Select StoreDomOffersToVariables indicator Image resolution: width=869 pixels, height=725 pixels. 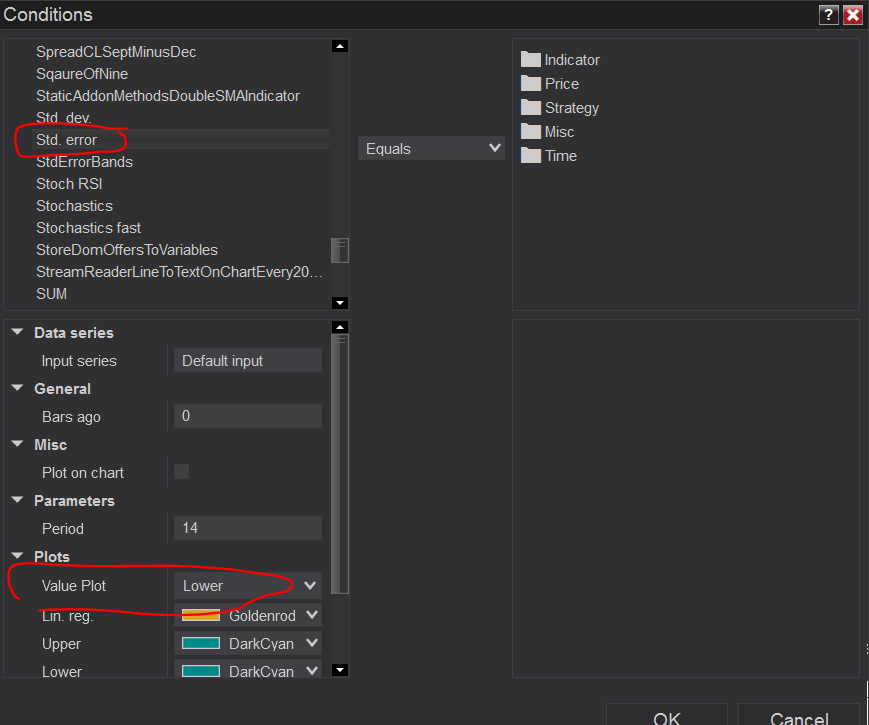[x=127, y=250]
